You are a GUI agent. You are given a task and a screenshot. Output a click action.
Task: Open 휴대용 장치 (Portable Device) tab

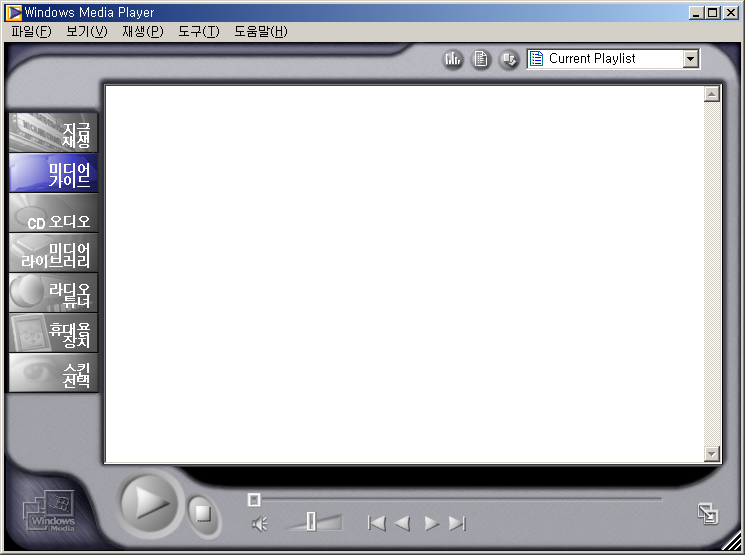pos(53,332)
